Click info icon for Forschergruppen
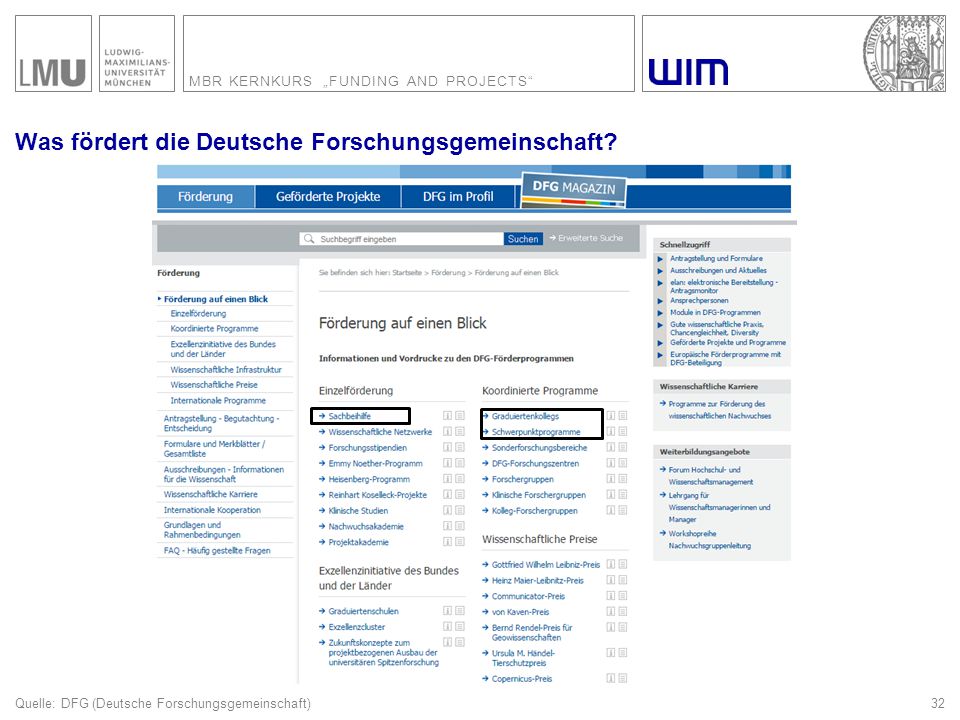 [x=610, y=479]
